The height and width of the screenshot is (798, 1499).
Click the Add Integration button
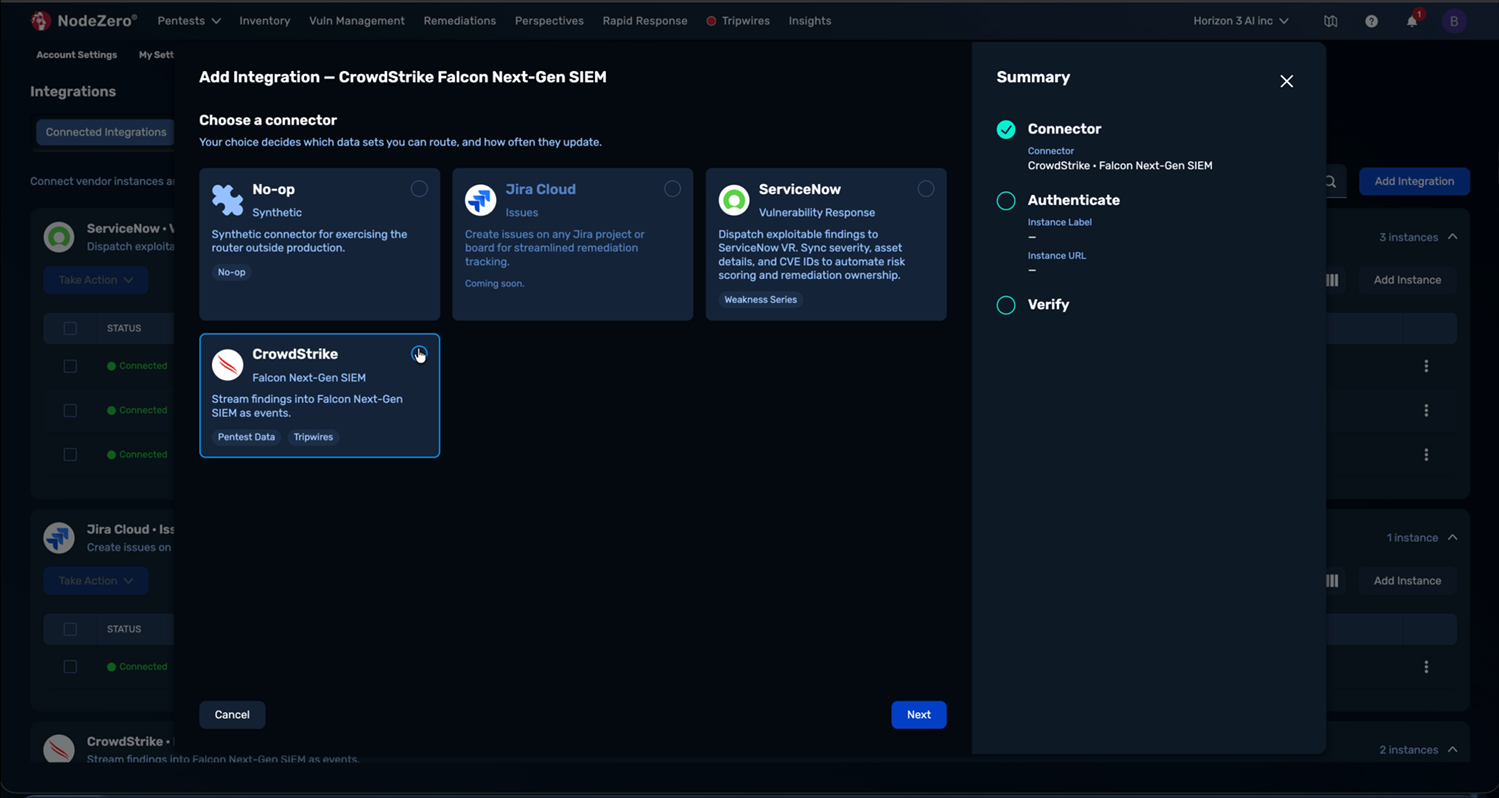(x=1414, y=182)
